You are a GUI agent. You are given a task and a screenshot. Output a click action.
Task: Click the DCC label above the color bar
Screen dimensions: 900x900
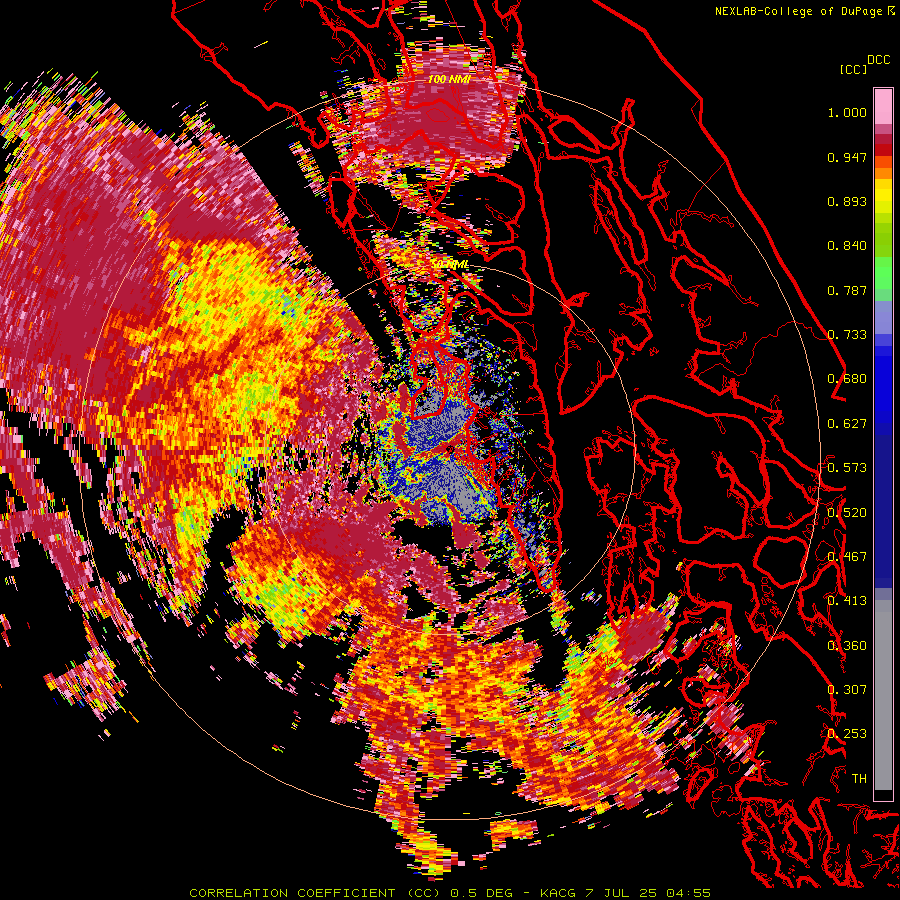coord(879,60)
